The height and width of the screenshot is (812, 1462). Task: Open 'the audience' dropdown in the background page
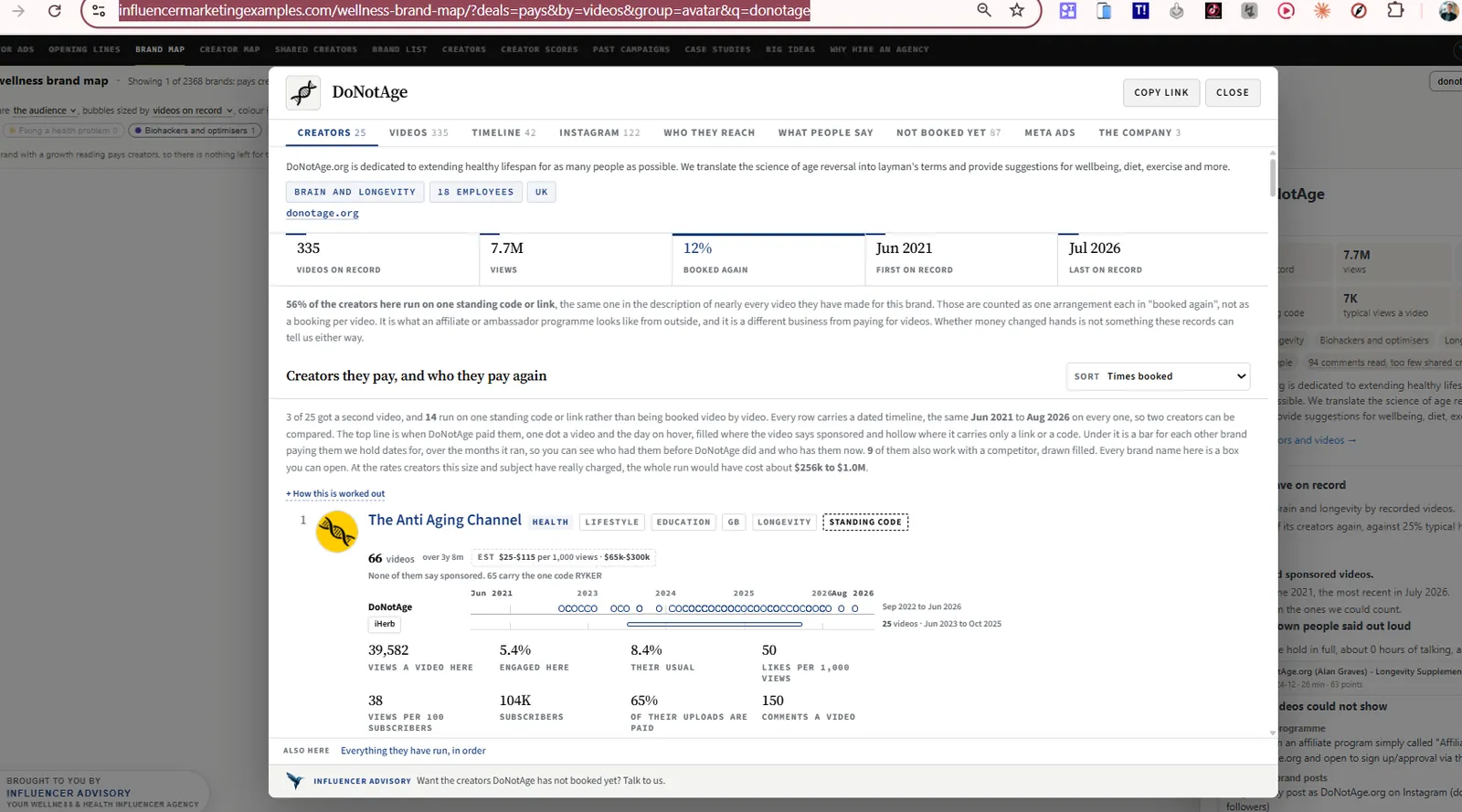(x=45, y=111)
